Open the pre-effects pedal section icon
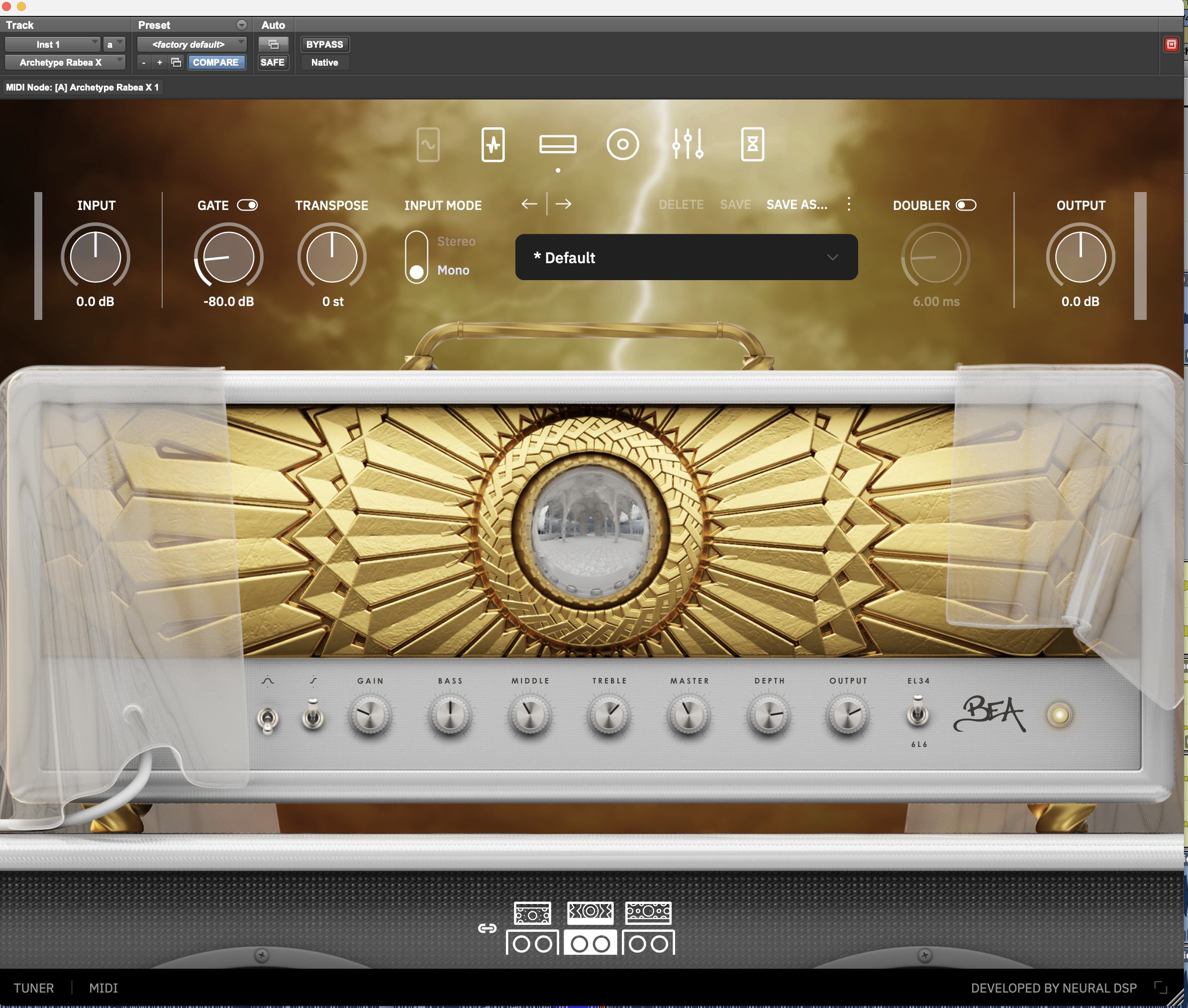This screenshot has width=1188, height=1008. click(493, 145)
